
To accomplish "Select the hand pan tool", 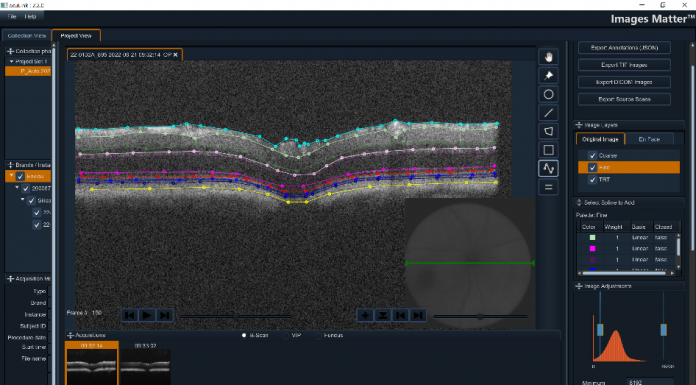I will (x=549, y=57).
